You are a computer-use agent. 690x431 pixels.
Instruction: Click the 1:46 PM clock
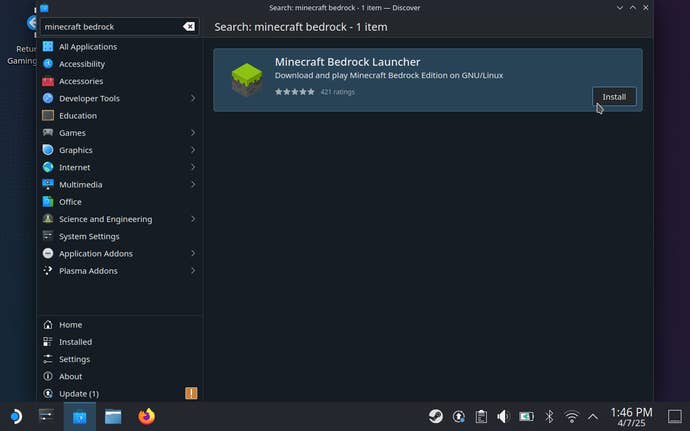coord(631,413)
